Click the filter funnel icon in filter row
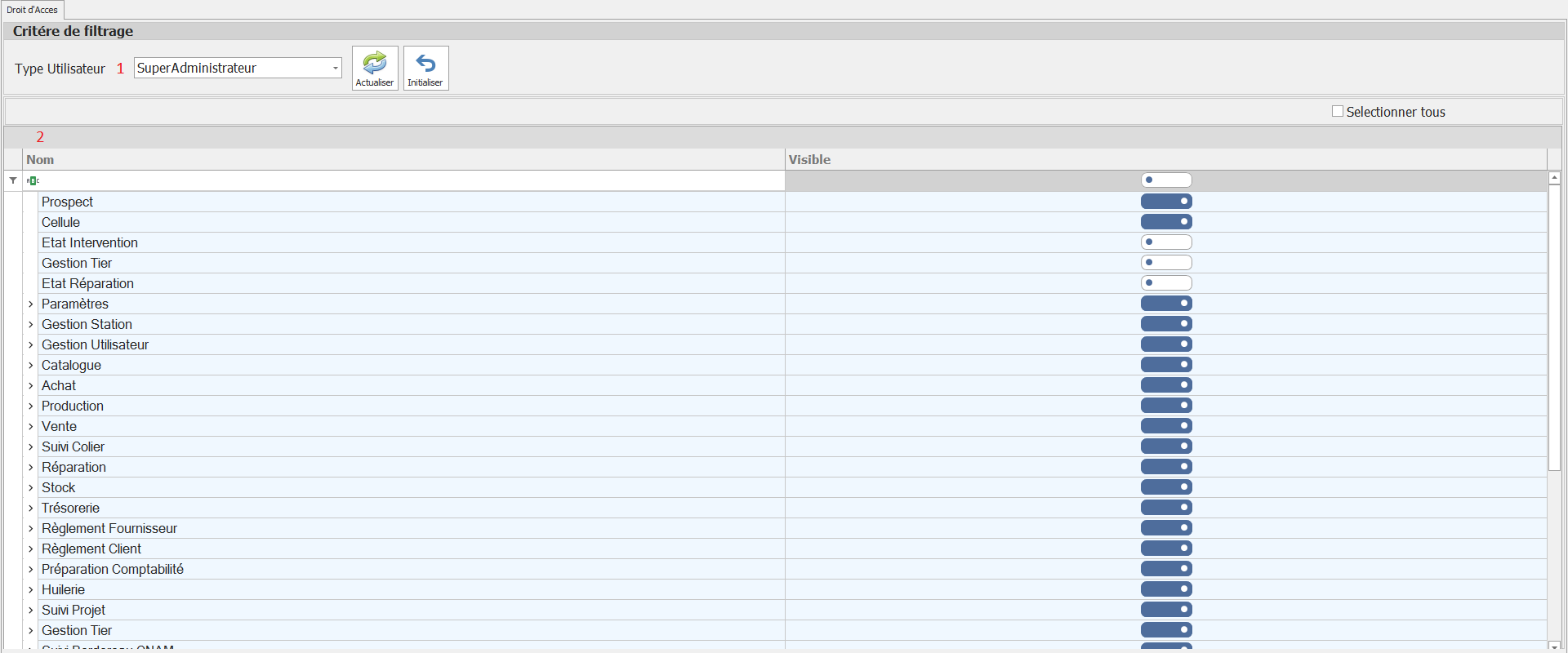Screen dimensions: 1568x653 [13, 180]
